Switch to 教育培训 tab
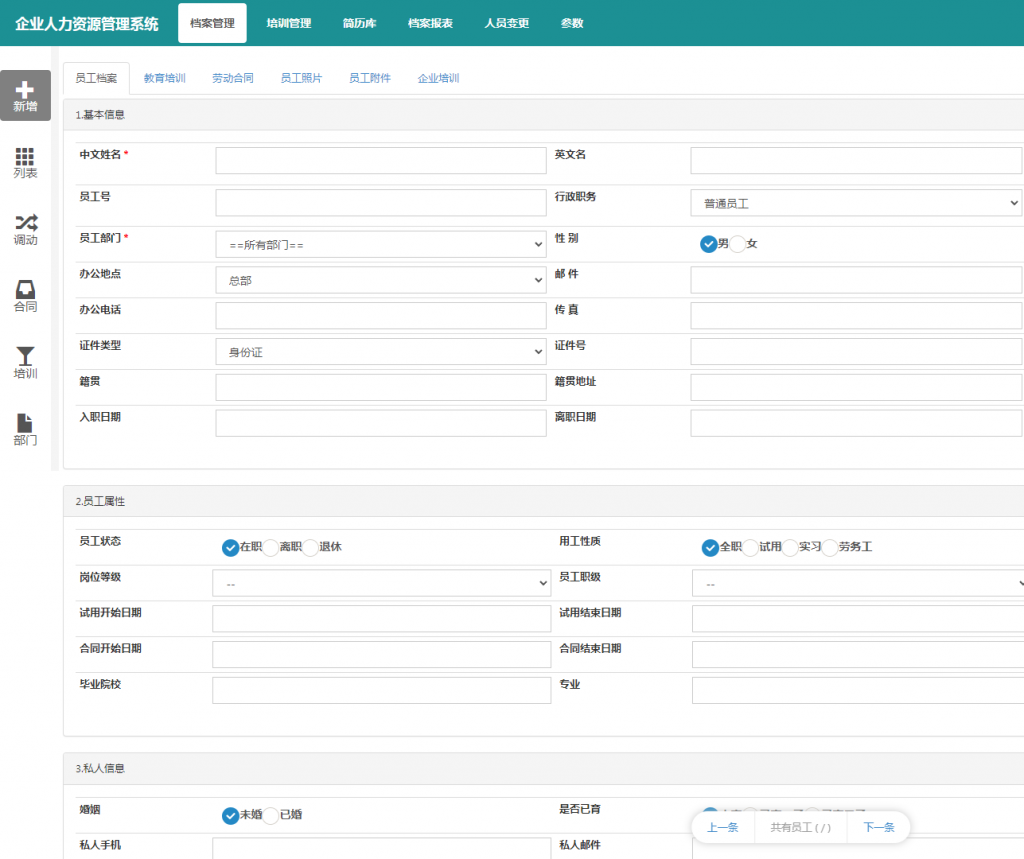Screen dimensions: 1024x859 (165, 78)
